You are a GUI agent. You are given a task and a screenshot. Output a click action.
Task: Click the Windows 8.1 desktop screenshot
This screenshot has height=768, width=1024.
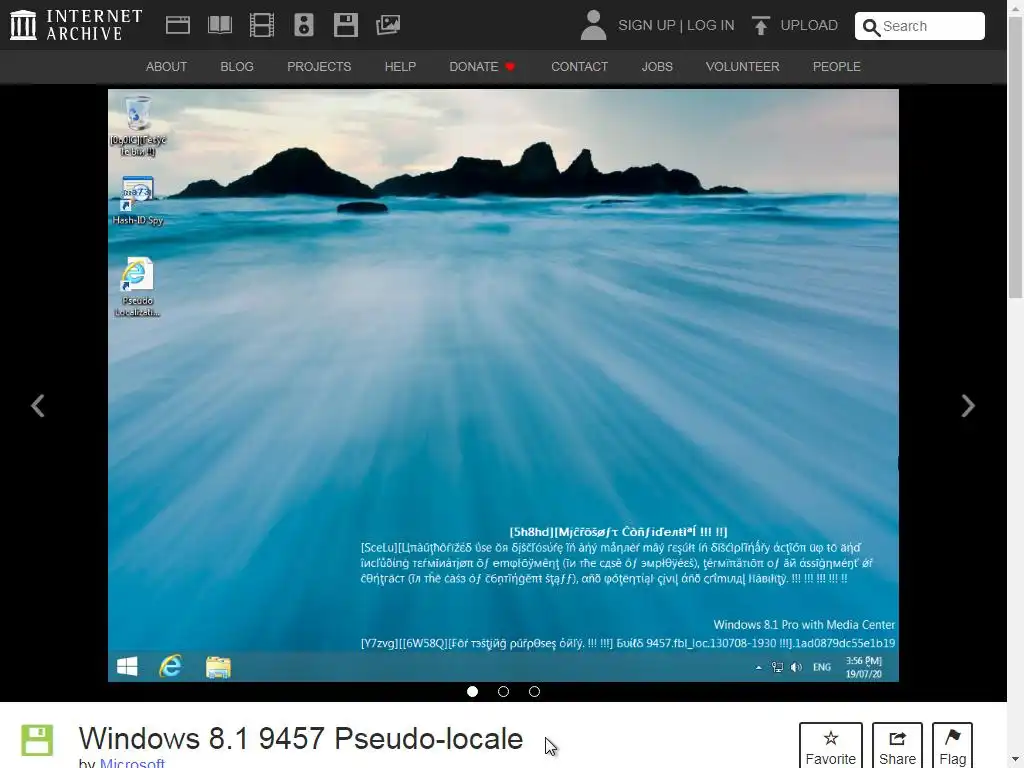(x=503, y=385)
